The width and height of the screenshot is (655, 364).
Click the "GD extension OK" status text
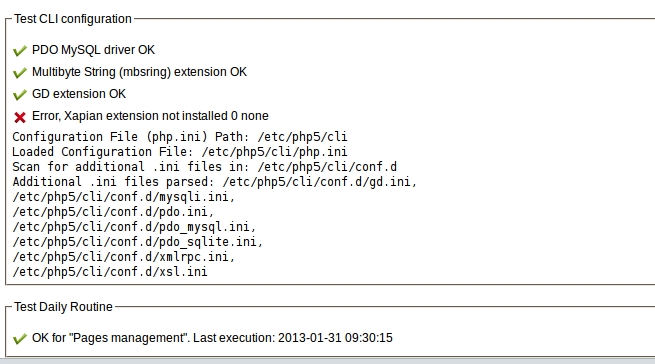pos(79,94)
